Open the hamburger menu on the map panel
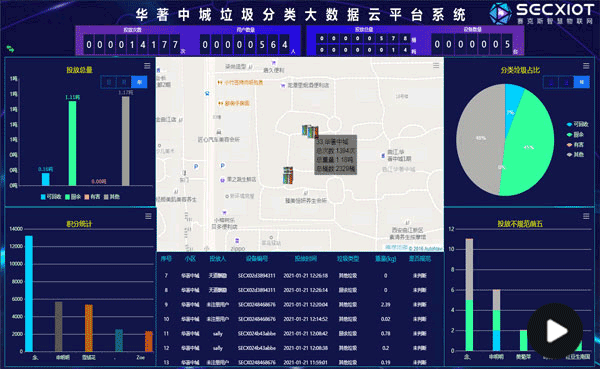Image resolution: width=600 pixels, height=369 pixels. point(436,65)
